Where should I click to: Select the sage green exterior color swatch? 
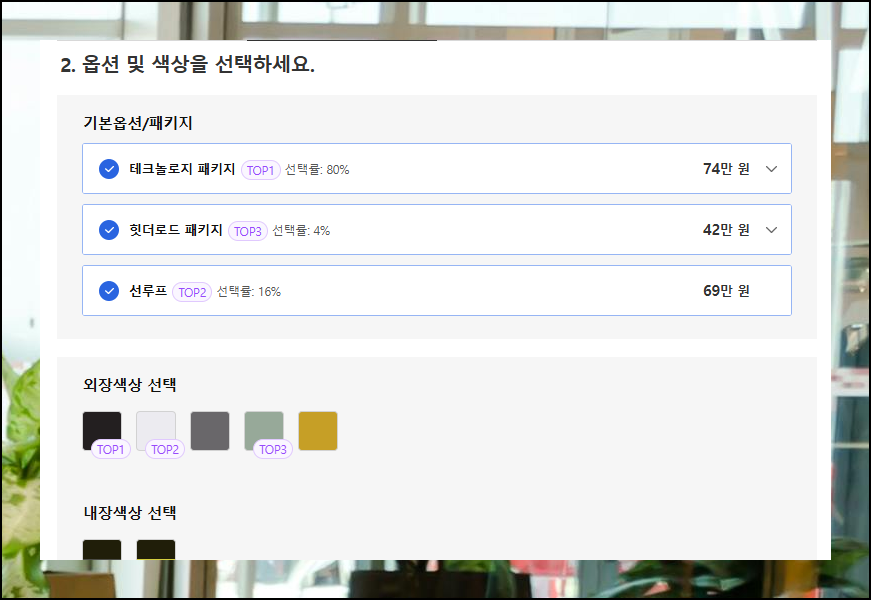point(264,431)
